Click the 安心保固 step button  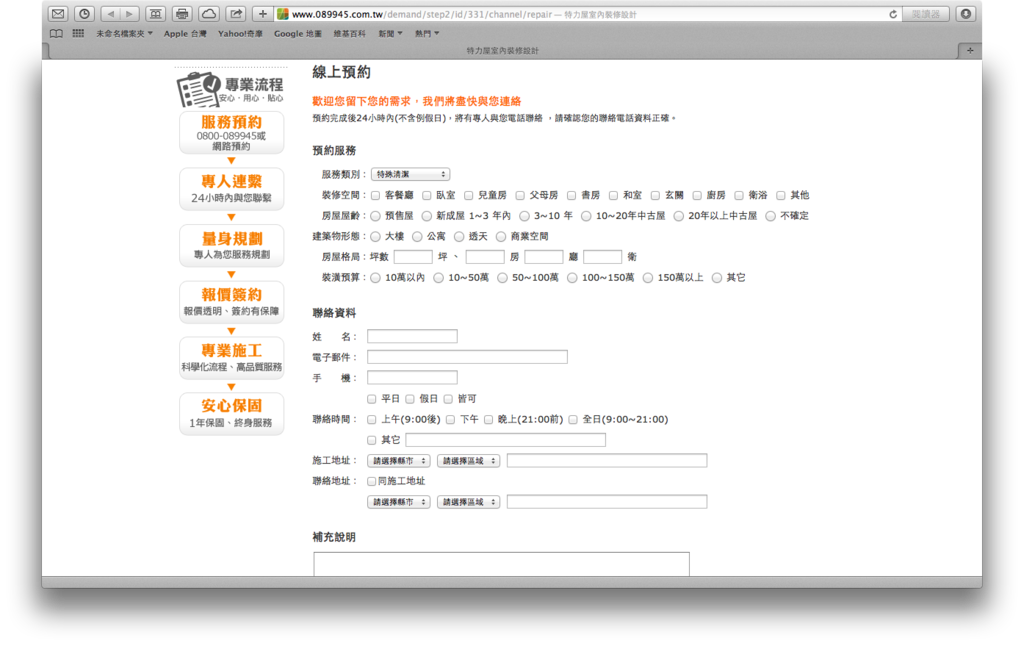pos(231,413)
